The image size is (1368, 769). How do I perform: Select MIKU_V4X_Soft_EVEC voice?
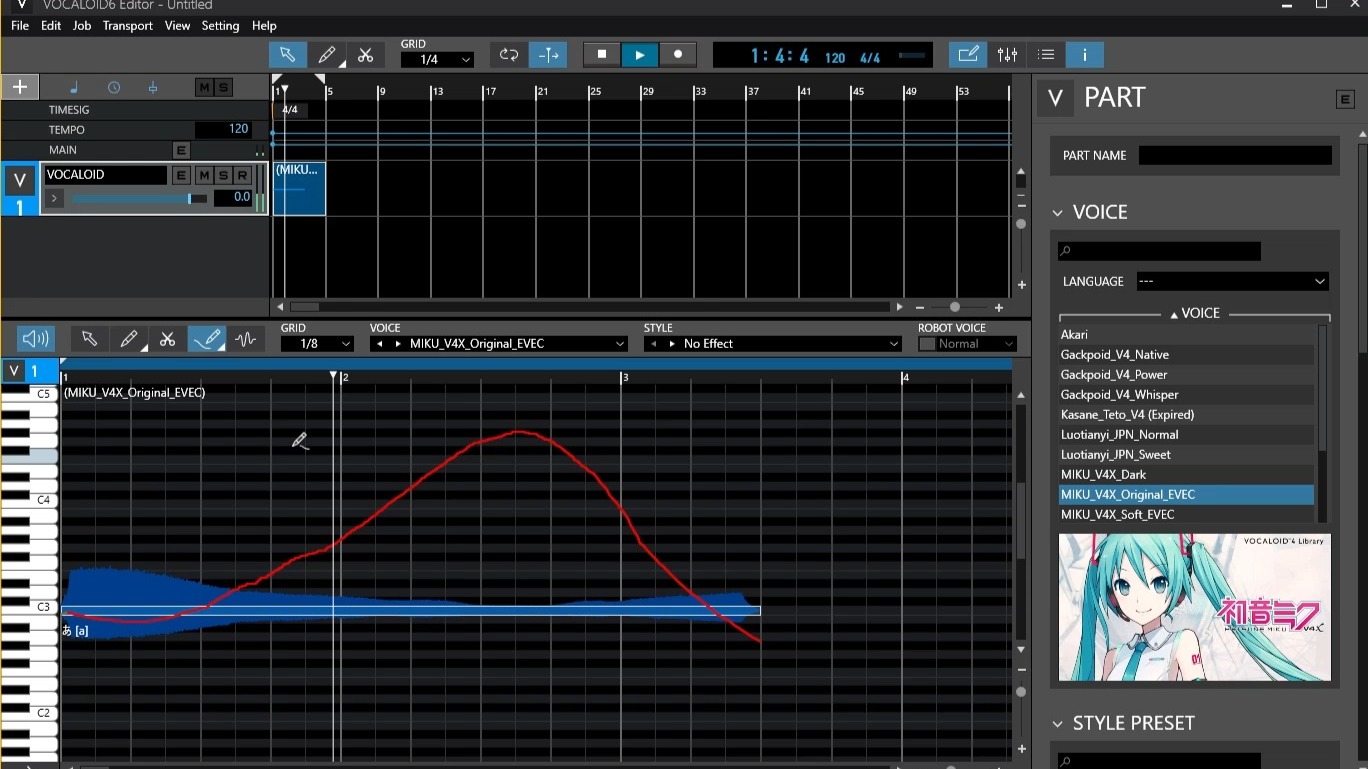tap(1186, 515)
